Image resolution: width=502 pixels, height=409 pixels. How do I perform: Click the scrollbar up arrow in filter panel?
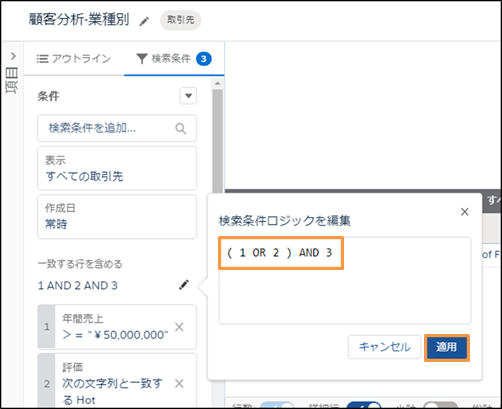click(218, 83)
